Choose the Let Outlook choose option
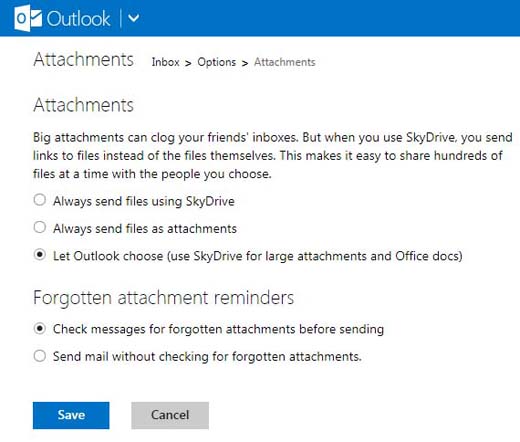The image size is (520, 442). click(x=40, y=255)
